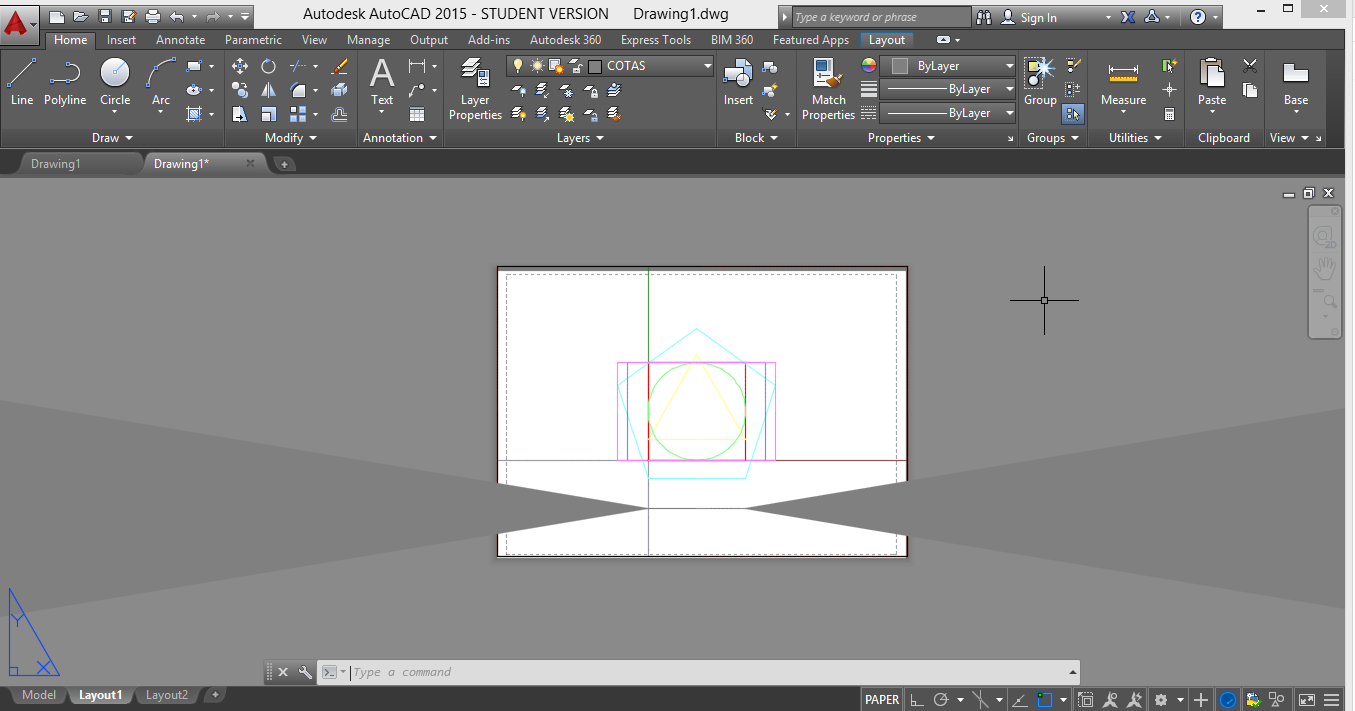This screenshot has width=1355, height=711.
Task: Toggle hardware acceleration in status bar
Action: [1227, 699]
